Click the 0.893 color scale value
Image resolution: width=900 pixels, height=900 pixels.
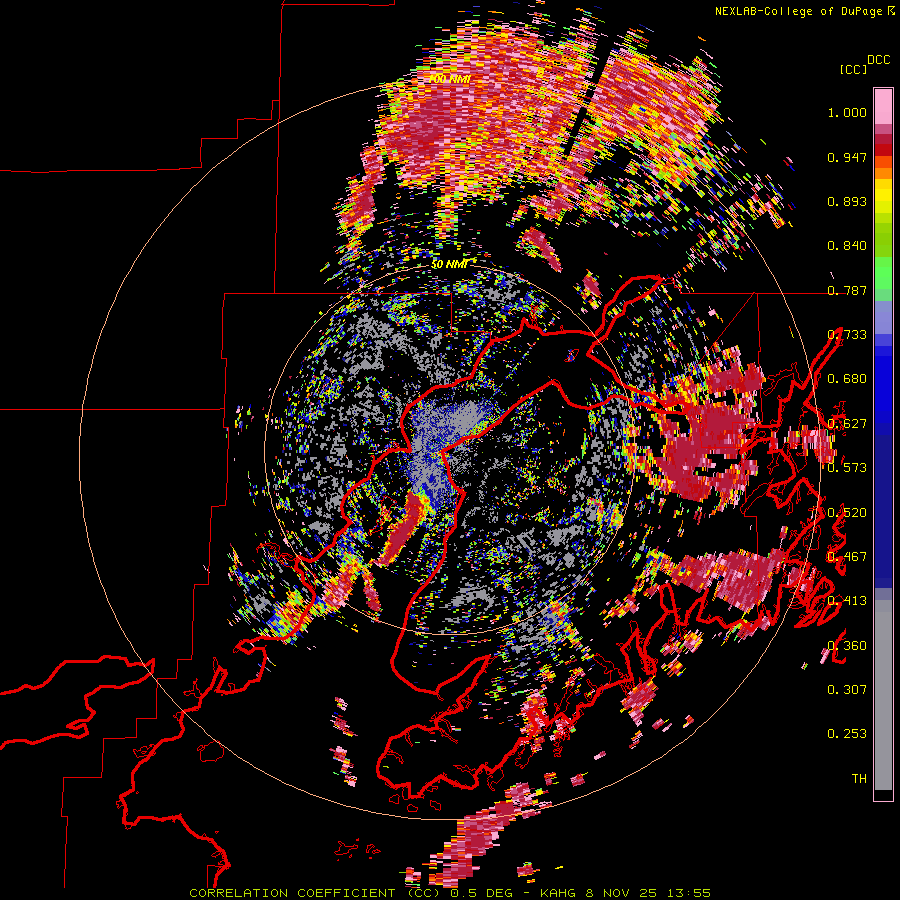(x=847, y=201)
